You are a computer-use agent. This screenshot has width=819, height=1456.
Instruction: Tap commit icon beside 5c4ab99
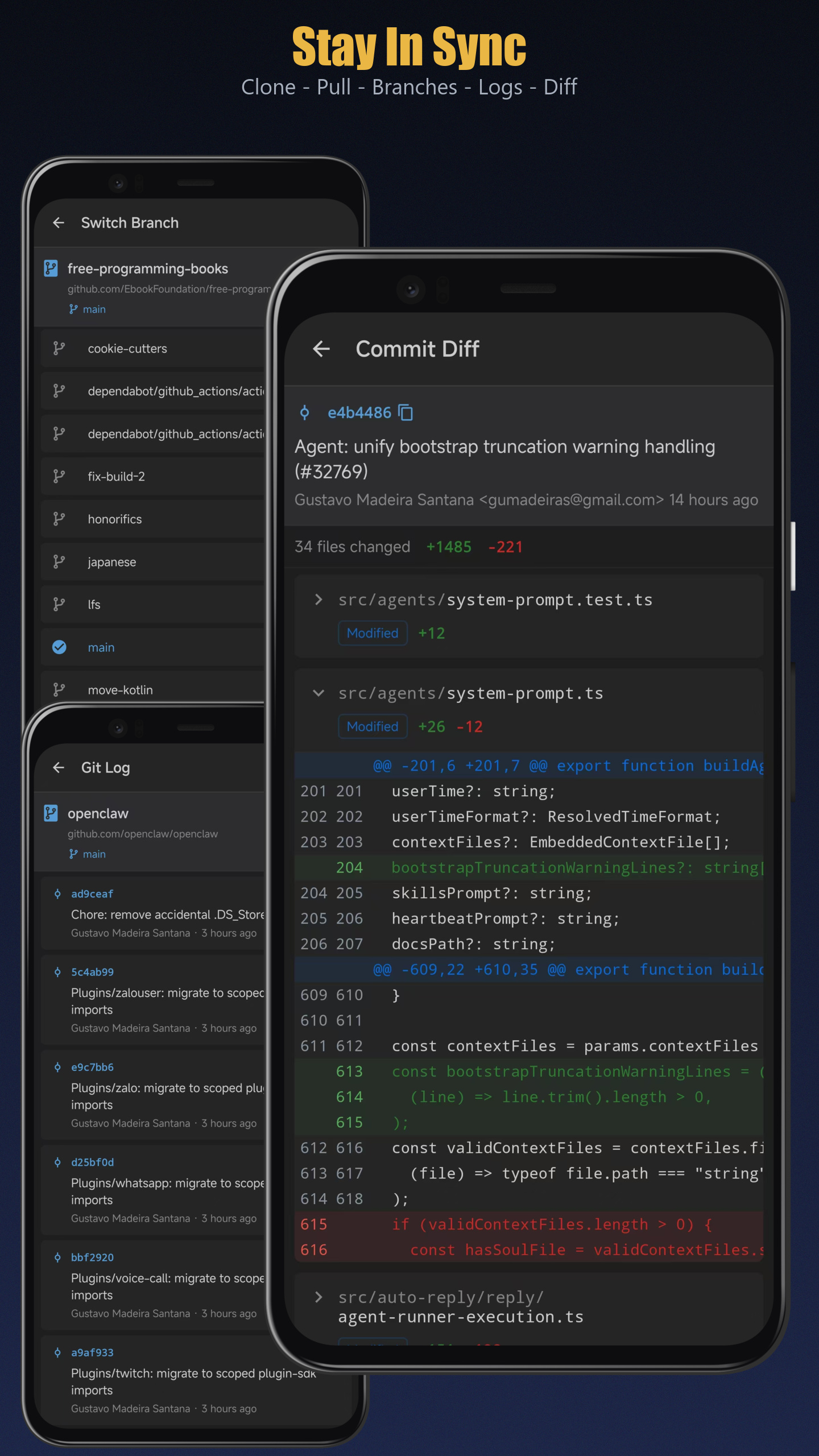pos(57,972)
